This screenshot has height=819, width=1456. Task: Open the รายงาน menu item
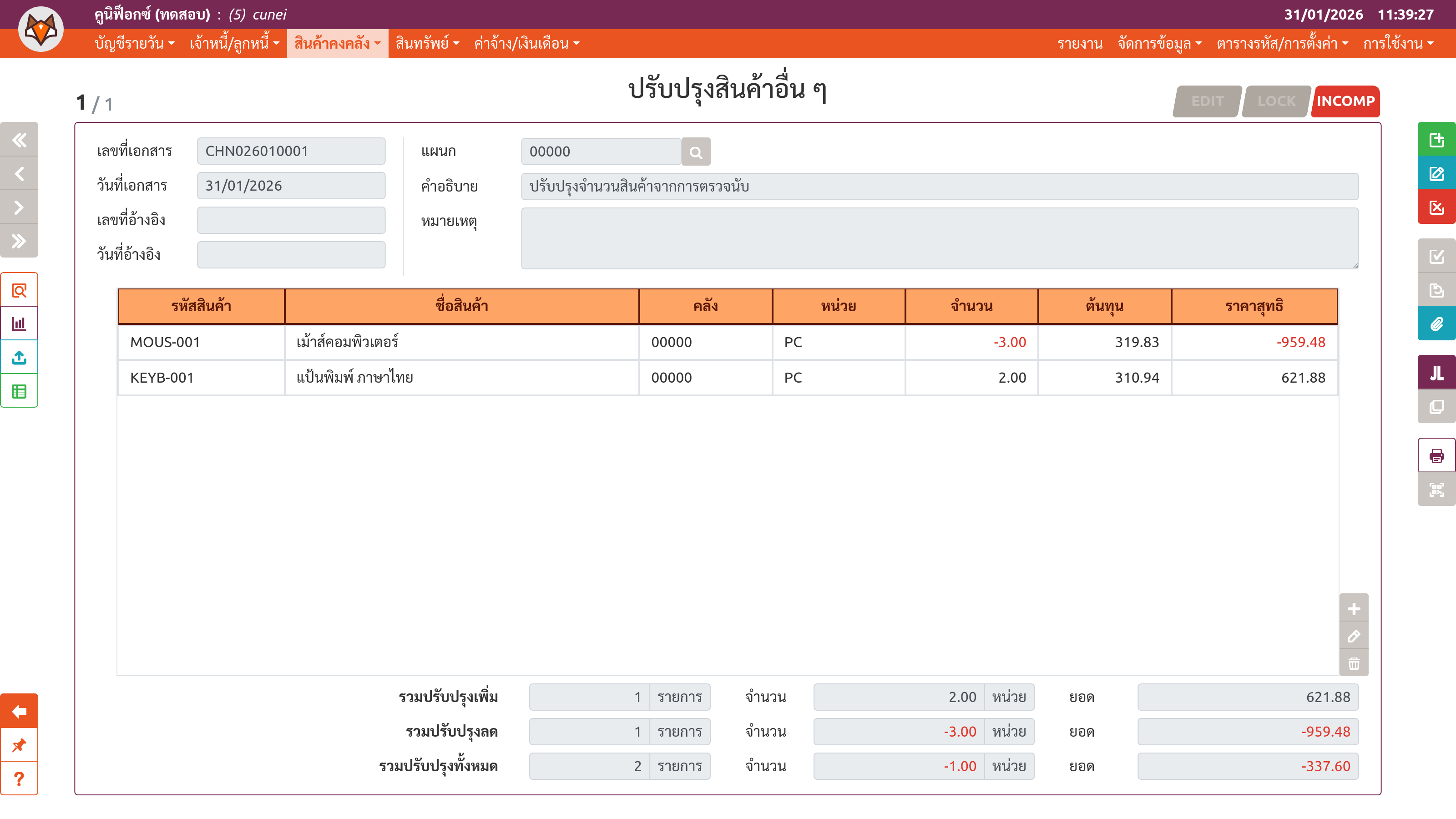[x=1080, y=44]
